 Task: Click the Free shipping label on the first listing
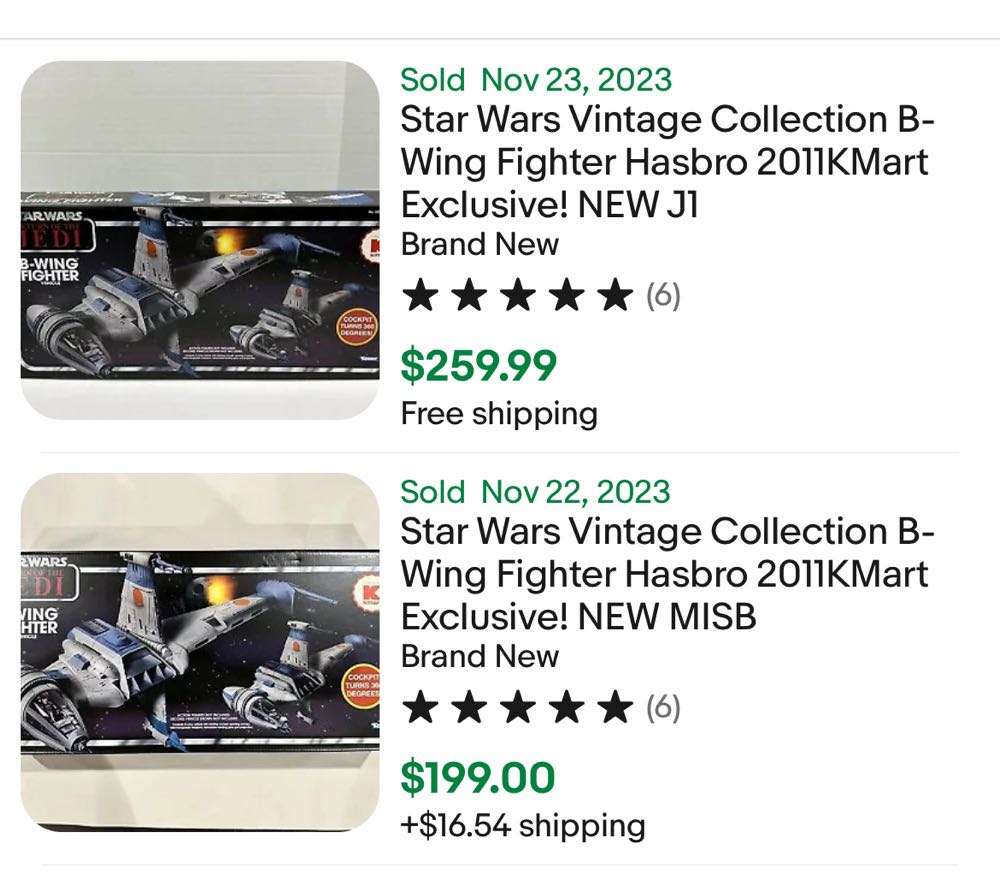(498, 412)
